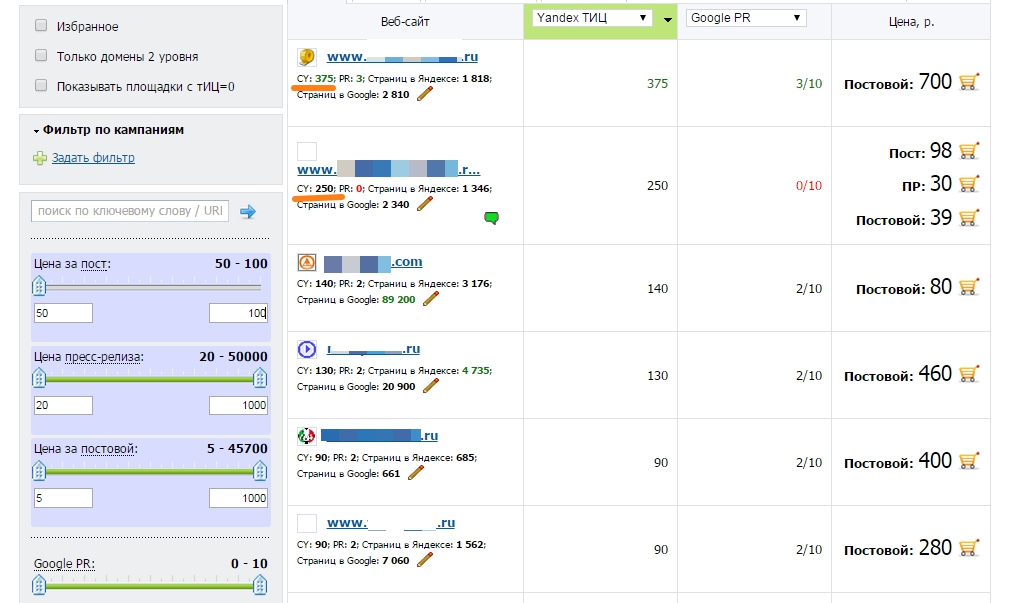Click the red 0/10 Google PR value
Screen dimensions: 1013x603
(809, 186)
